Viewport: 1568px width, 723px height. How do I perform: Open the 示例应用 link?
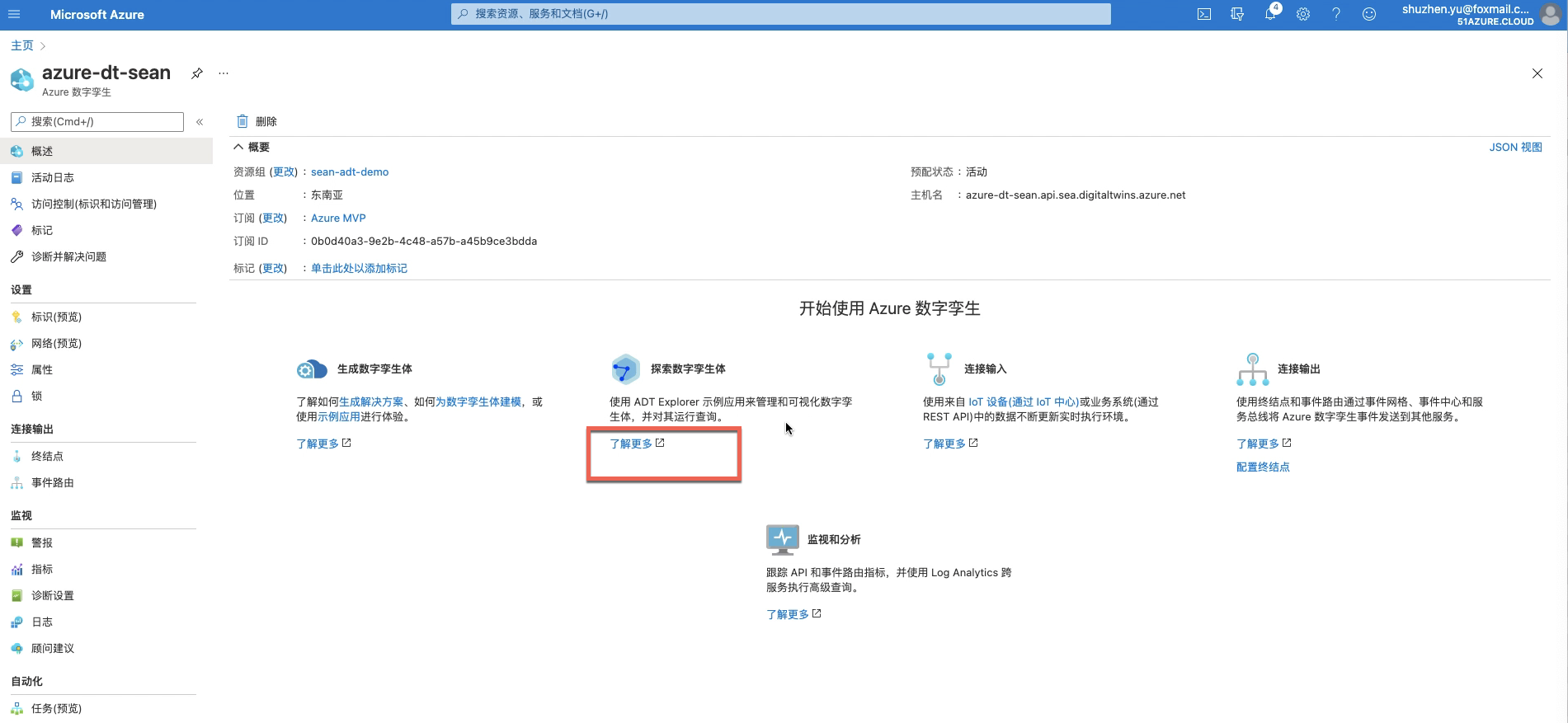[339, 416]
